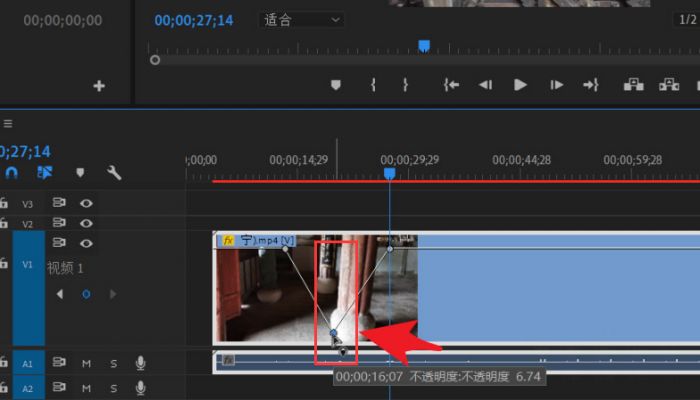Mute the A1 audio track
The width and height of the screenshot is (700, 400).
pos(87,363)
